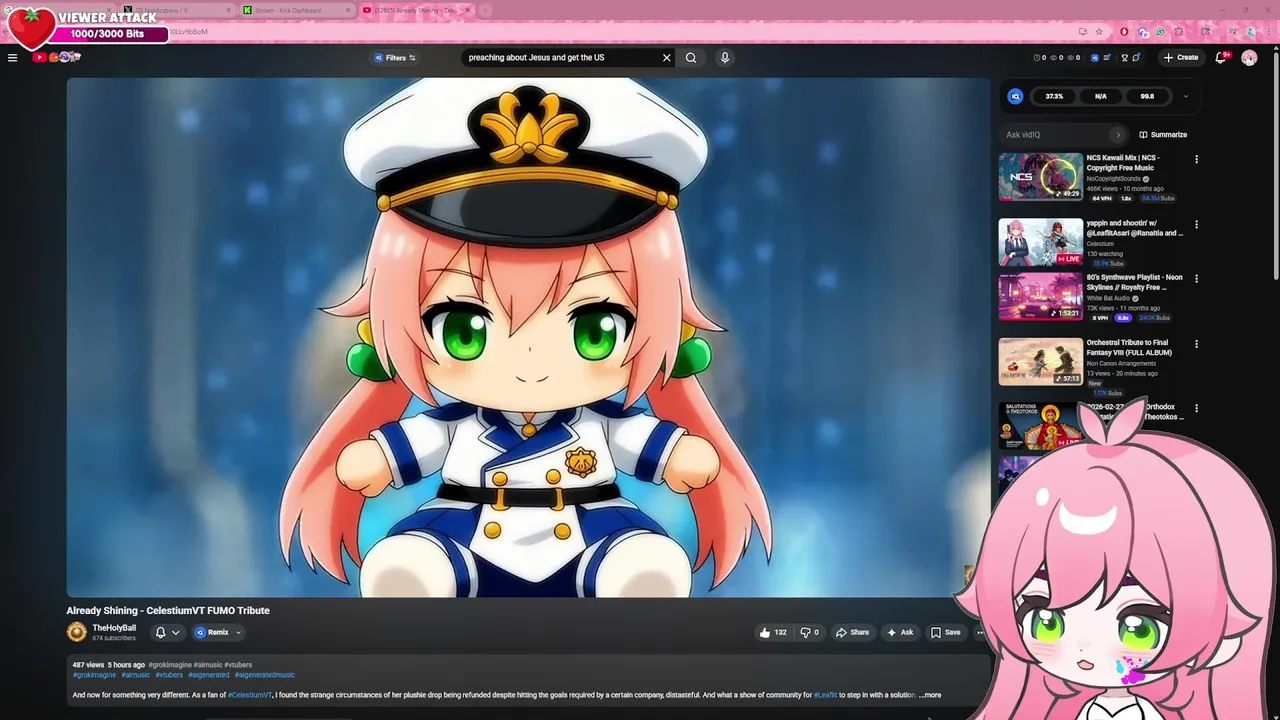Click the #aigeneratedmusic hashtag

(265, 675)
